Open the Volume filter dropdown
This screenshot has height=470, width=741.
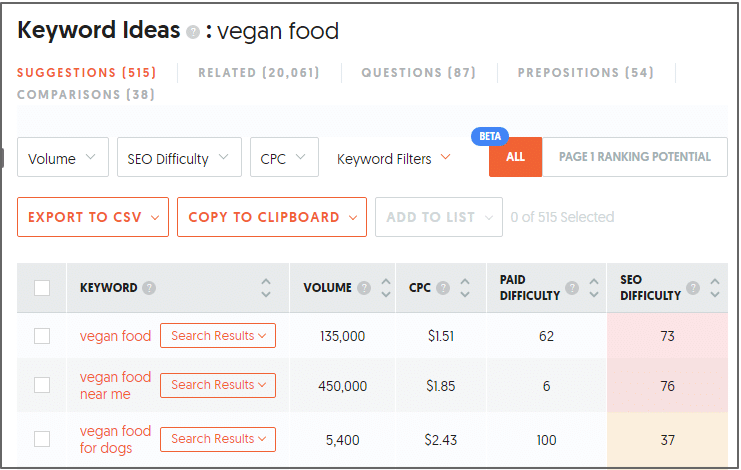[x=63, y=157]
